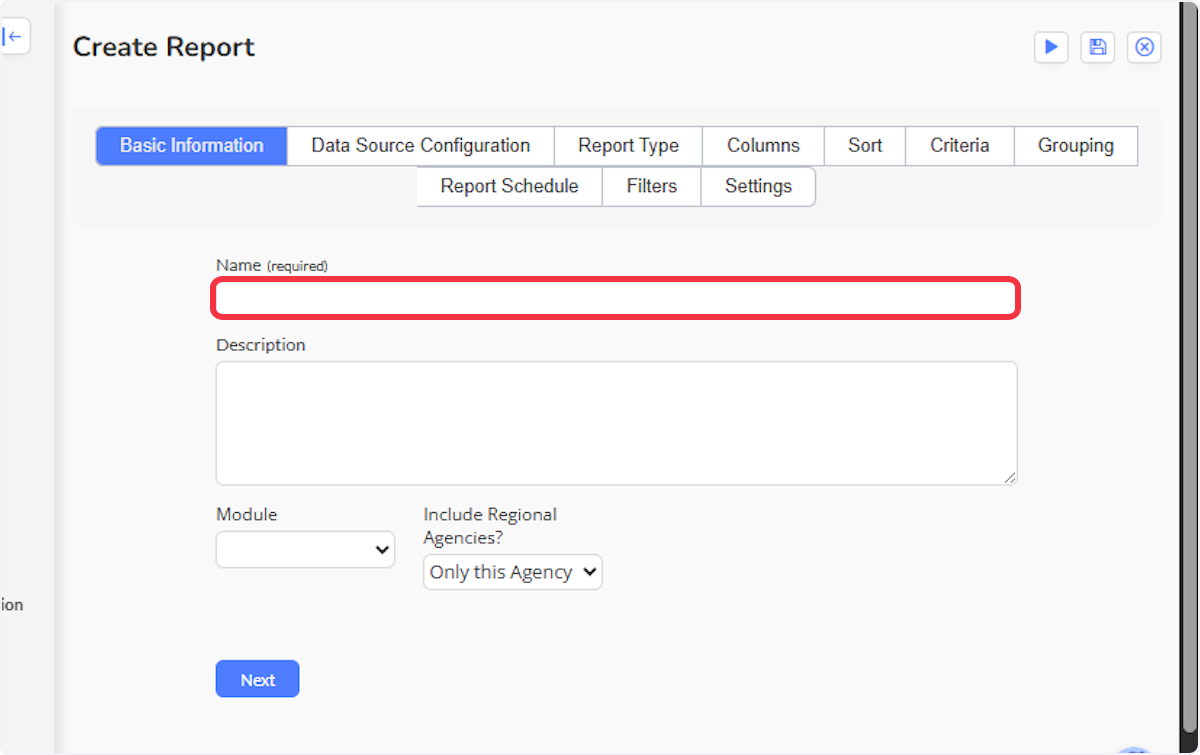Open the Data Source Configuration tab
Viewport: 1200px width, 755px height.
pyautogui.click(x=421, y=146)
